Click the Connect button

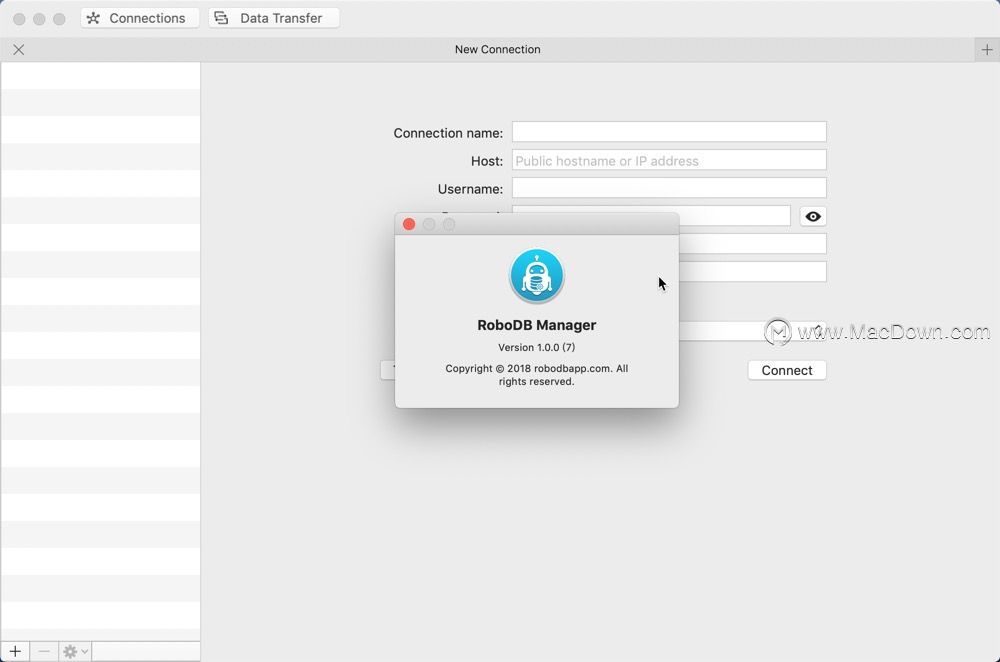pos(787,371)
